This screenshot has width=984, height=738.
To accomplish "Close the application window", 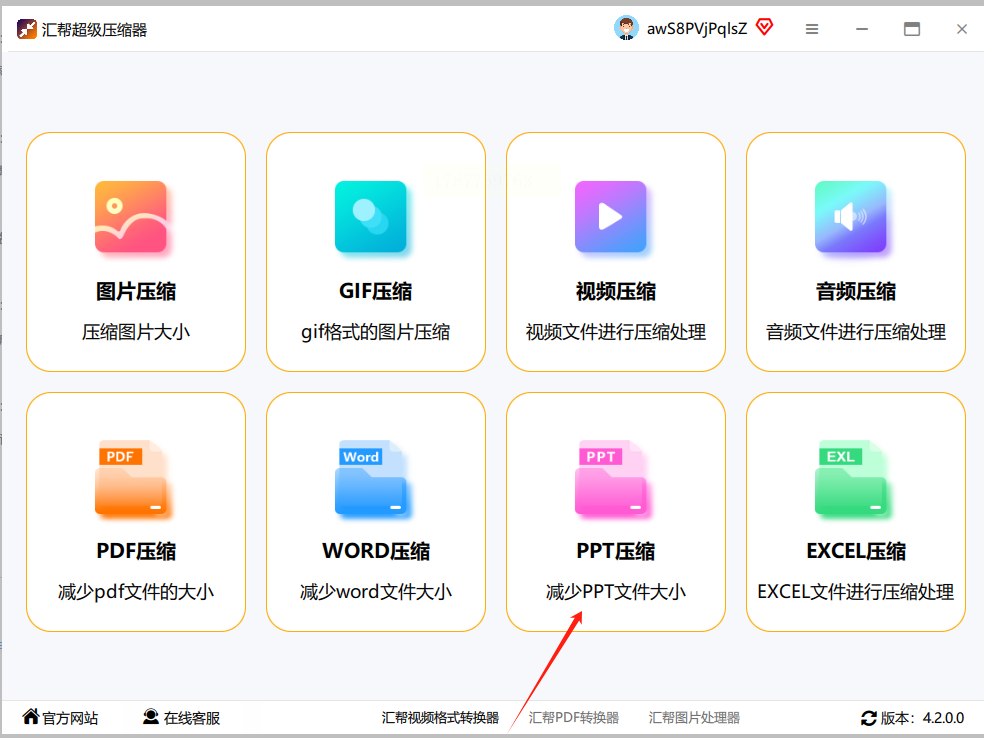I will tap(962, 29).
